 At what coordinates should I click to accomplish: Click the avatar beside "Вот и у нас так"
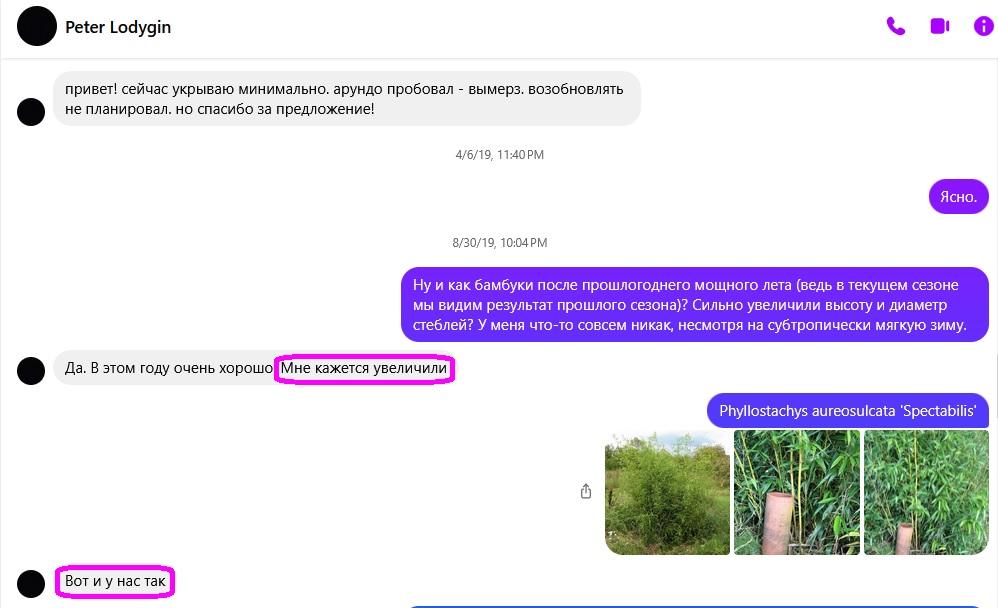pyautogui.click(x=31, y=583)
